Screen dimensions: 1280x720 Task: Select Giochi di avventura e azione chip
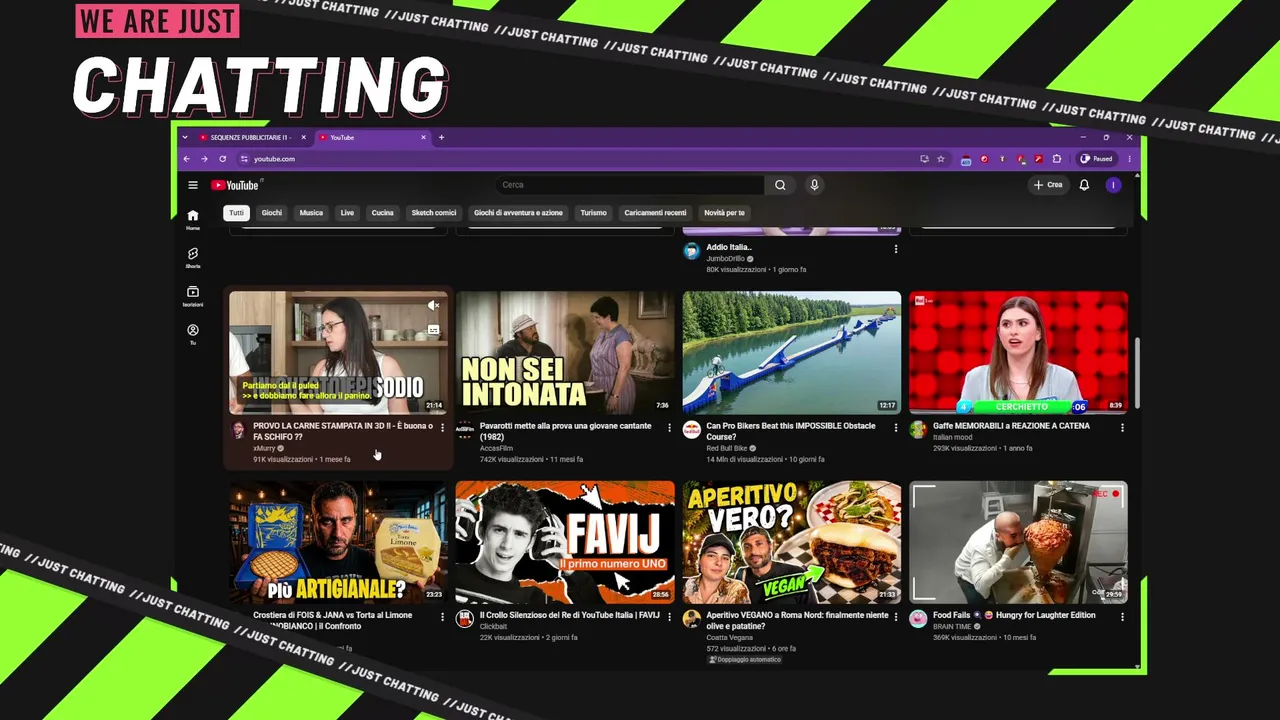click(518, 213)
